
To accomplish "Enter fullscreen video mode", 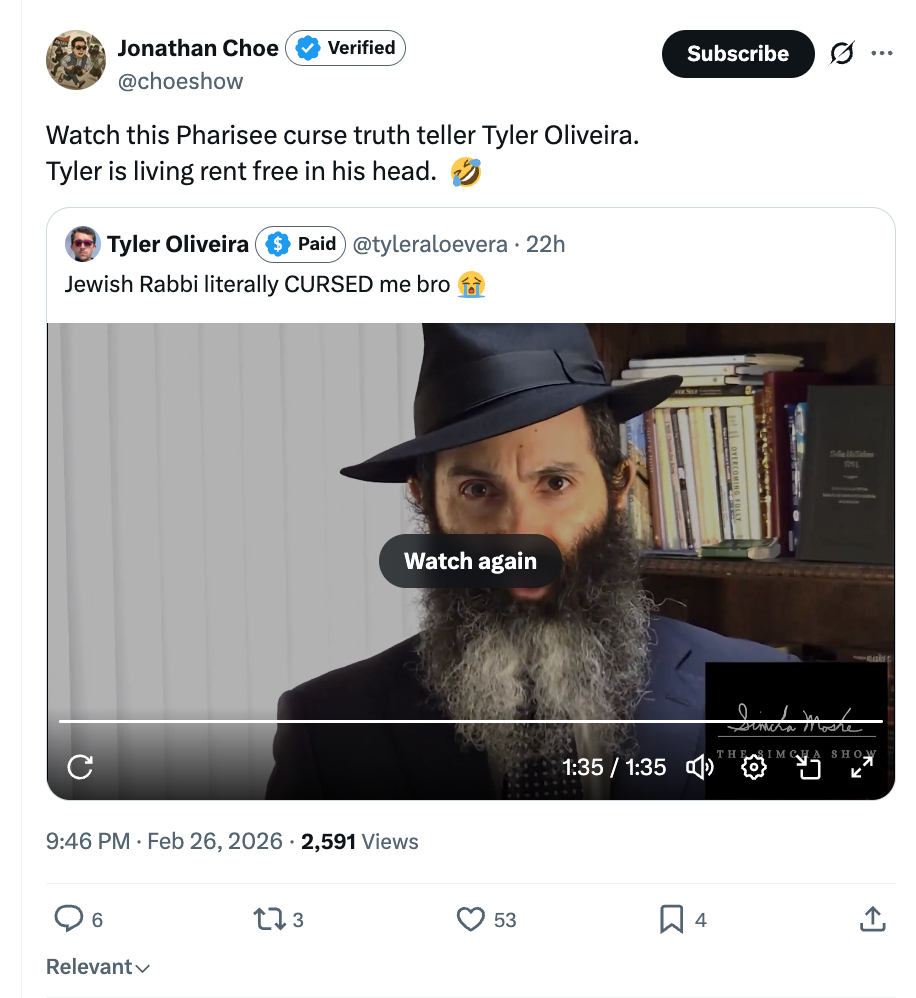I will click(x=861, y=767).
